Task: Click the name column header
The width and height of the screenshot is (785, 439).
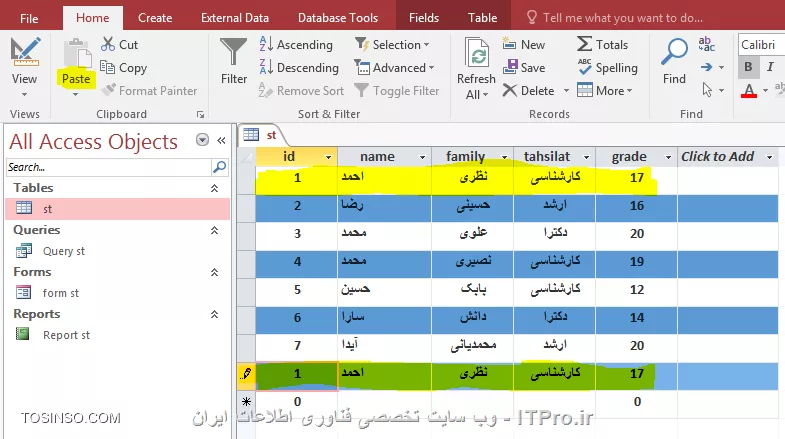Action: (x=384, y=157)
